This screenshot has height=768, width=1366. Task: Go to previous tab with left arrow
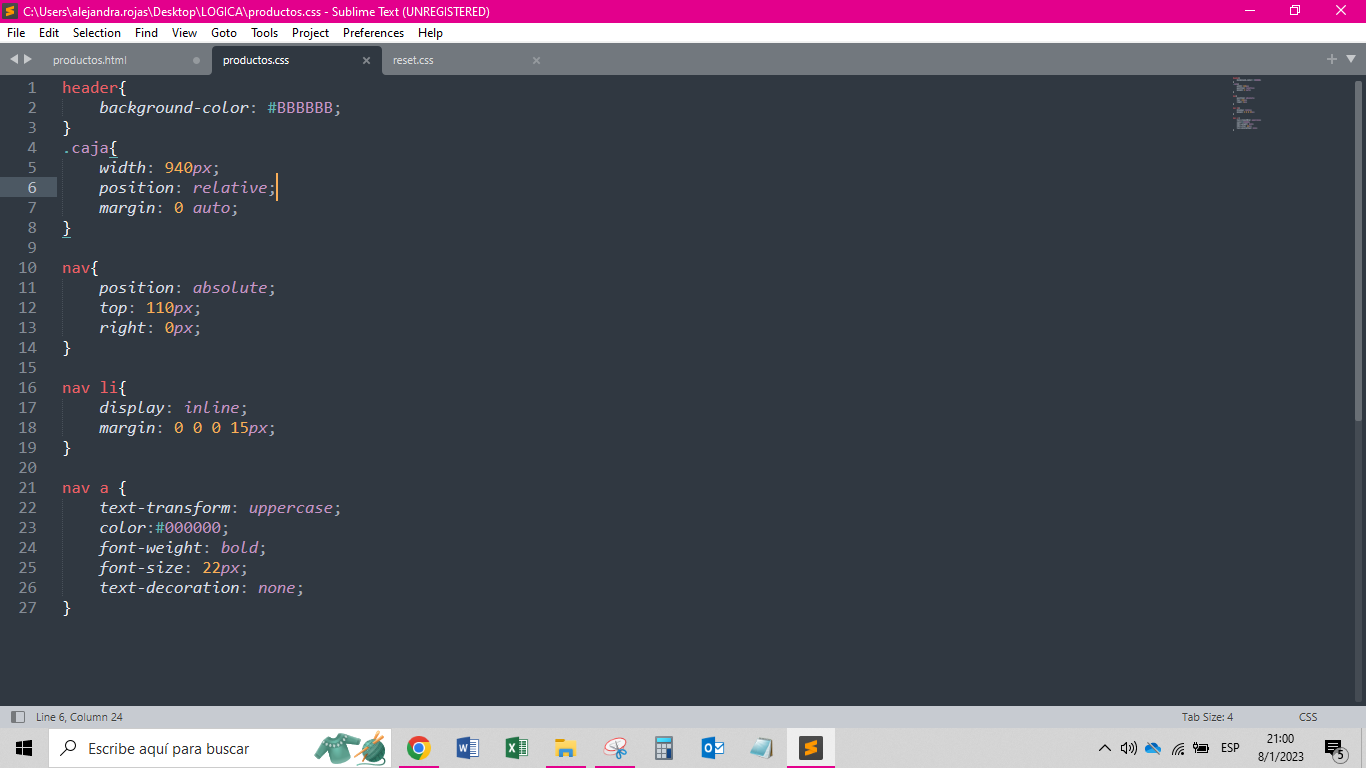14,59
